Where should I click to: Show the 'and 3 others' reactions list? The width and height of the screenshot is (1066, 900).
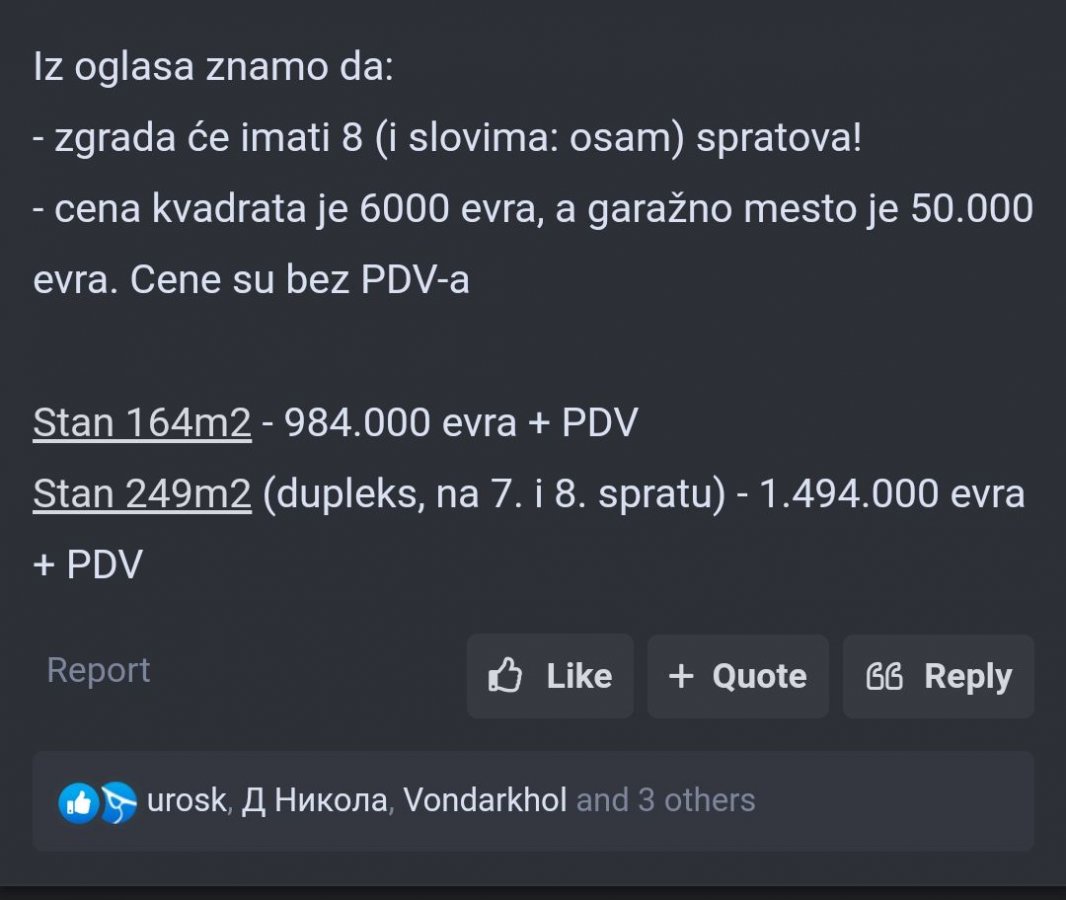point(665,800)
